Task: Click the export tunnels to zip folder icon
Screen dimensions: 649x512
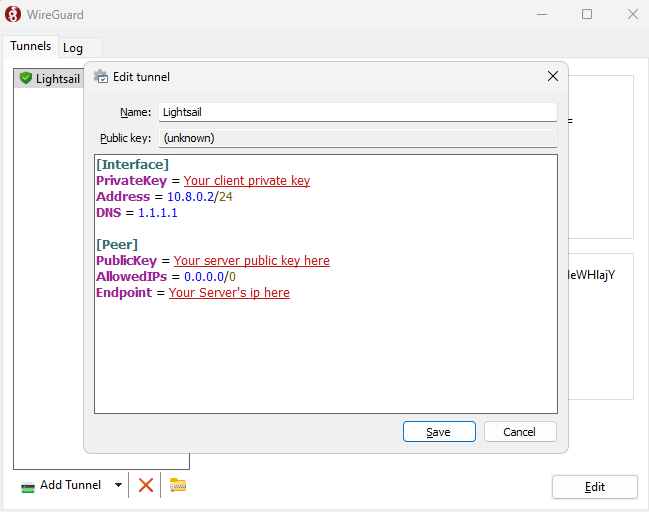Action: click(x=178, y=485)
